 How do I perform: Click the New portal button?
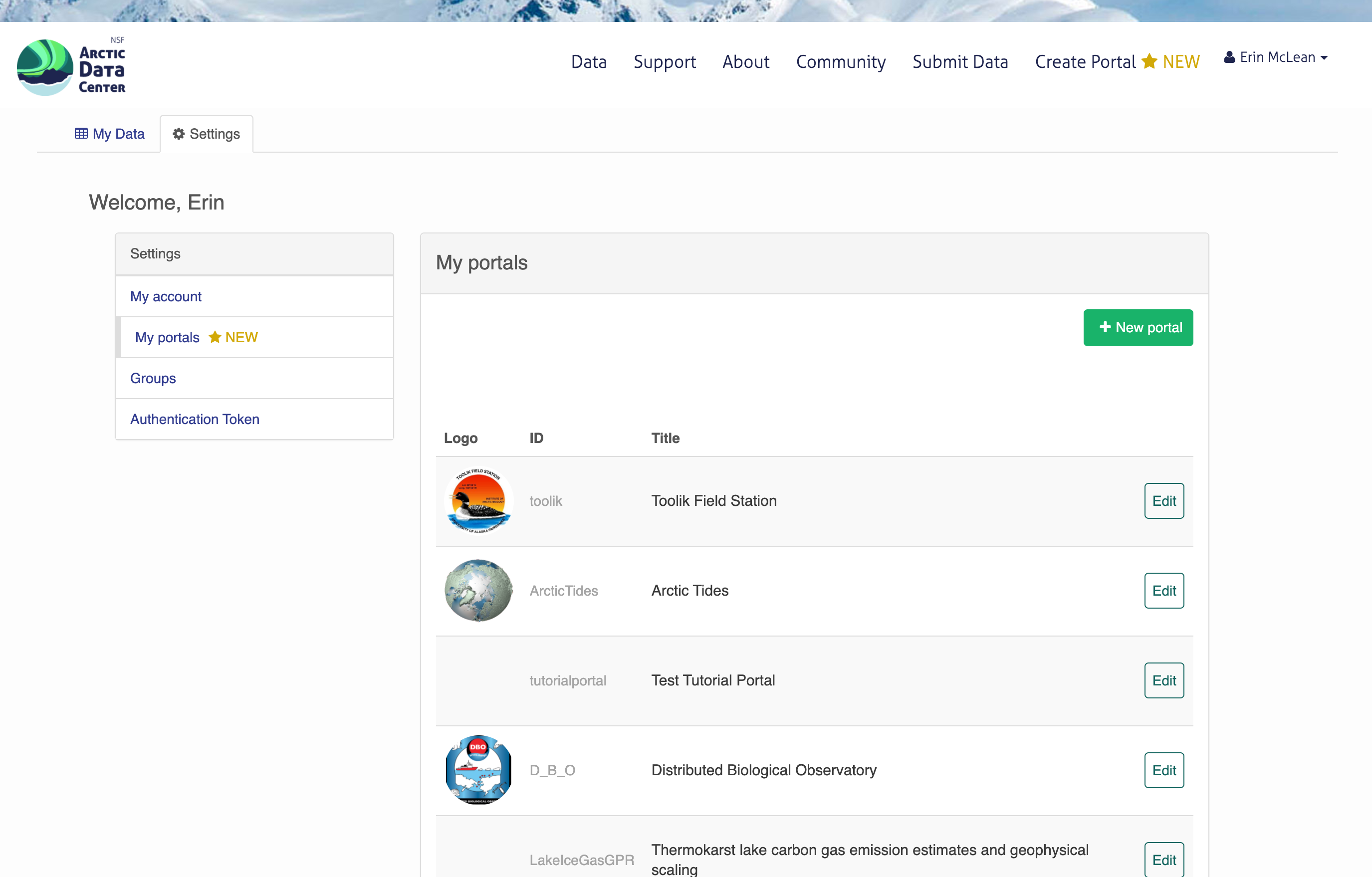tap(1138, 327)
